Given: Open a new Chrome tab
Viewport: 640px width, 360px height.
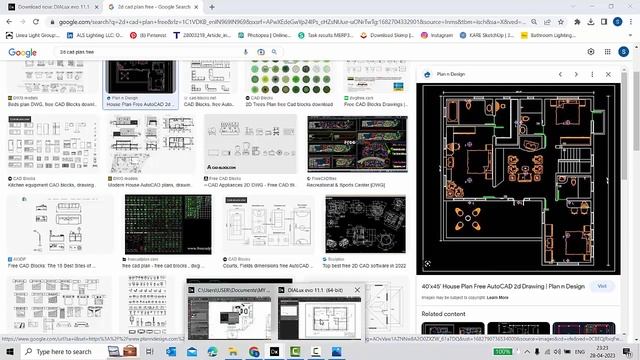Looking at the screenshot, I should click(x=212, y=7).
